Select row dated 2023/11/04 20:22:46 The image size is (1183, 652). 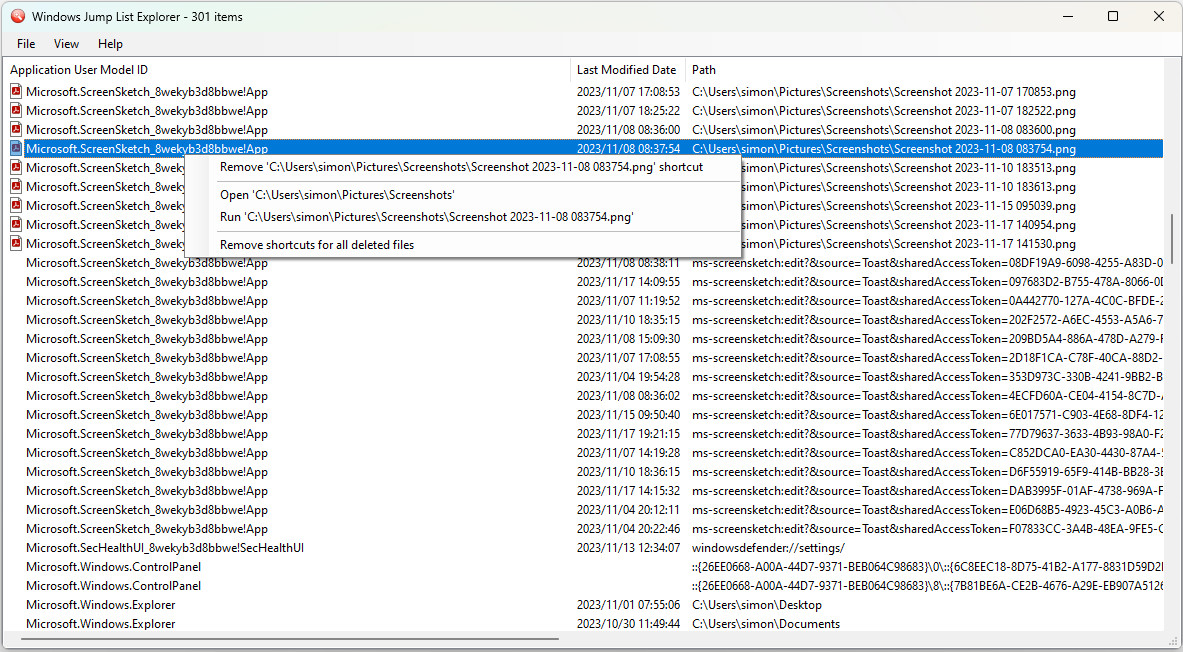click(582, 529)
